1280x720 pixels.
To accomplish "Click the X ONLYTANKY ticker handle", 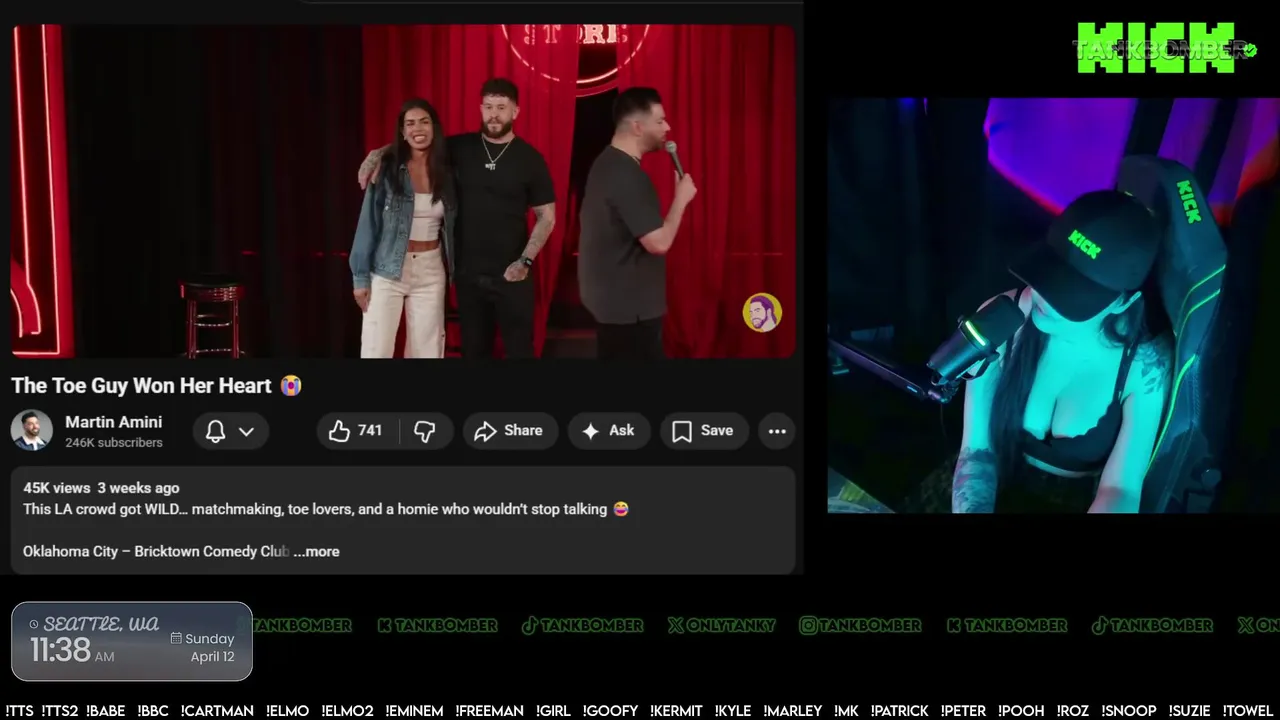I will [721, 625].
